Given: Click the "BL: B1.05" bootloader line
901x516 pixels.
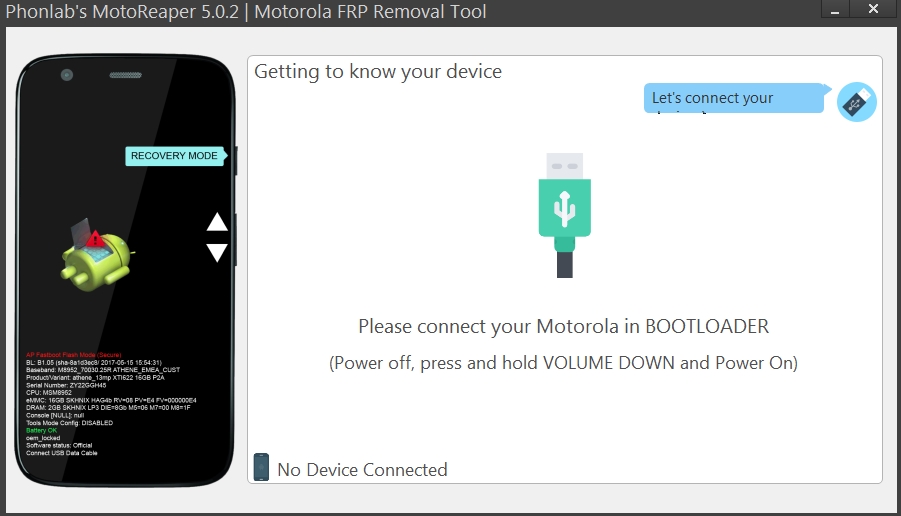Looking at the screenshot, I should pos(94,363).
